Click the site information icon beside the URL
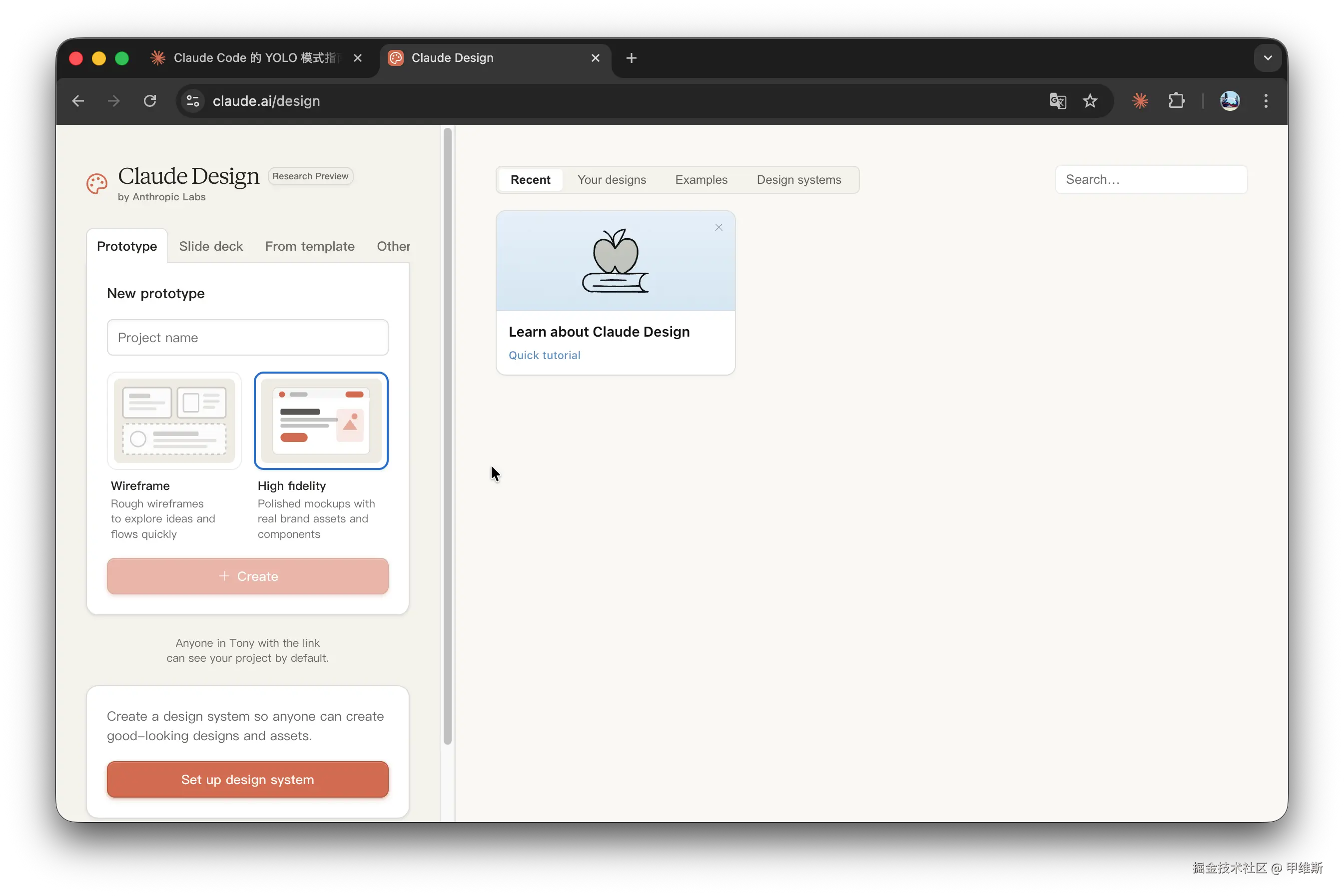The width and height of the screenshot is (1344, 896). (193, 101)
